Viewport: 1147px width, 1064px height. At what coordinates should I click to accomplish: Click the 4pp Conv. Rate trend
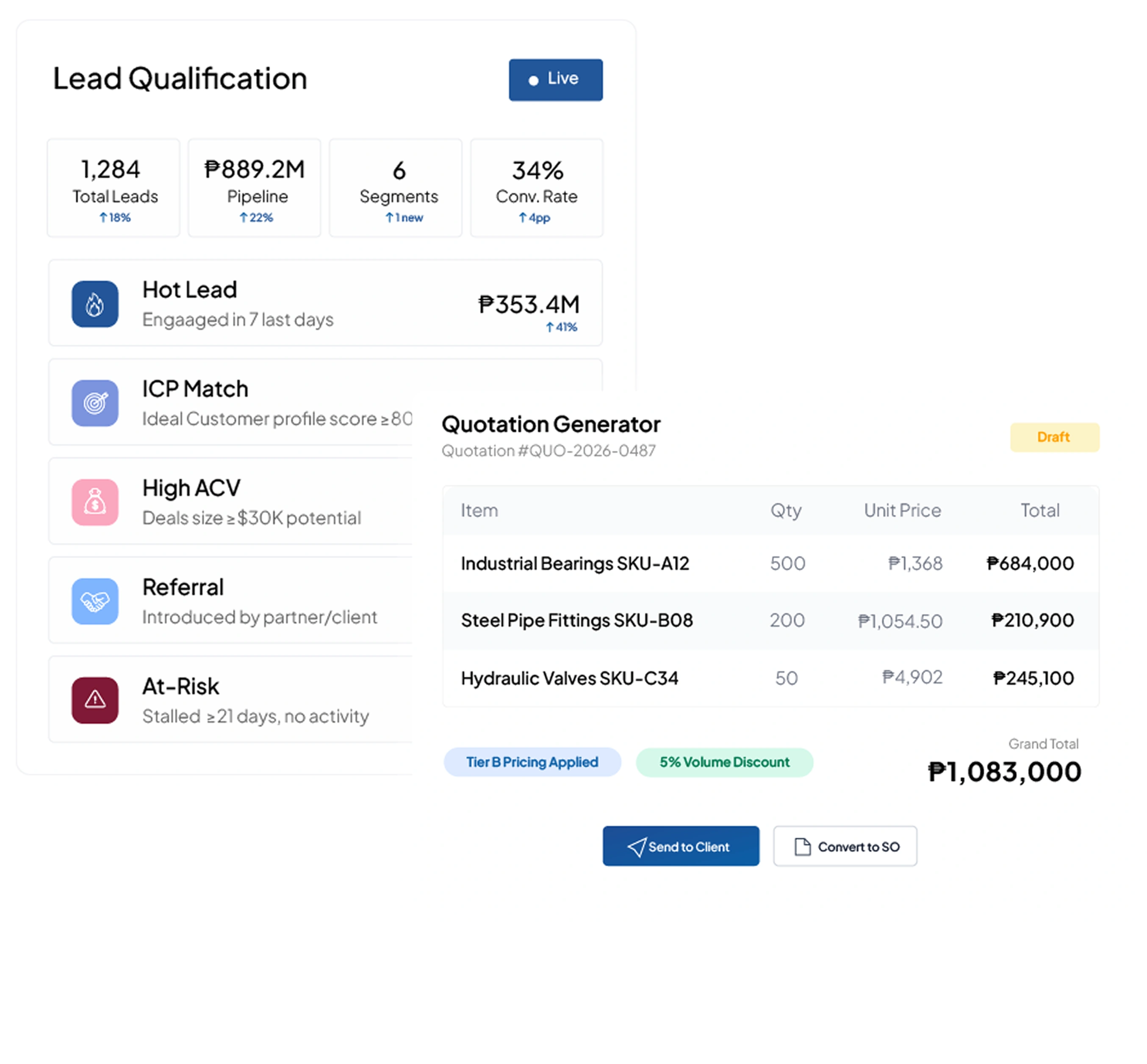pyautogui.click(x=535, y=218)
